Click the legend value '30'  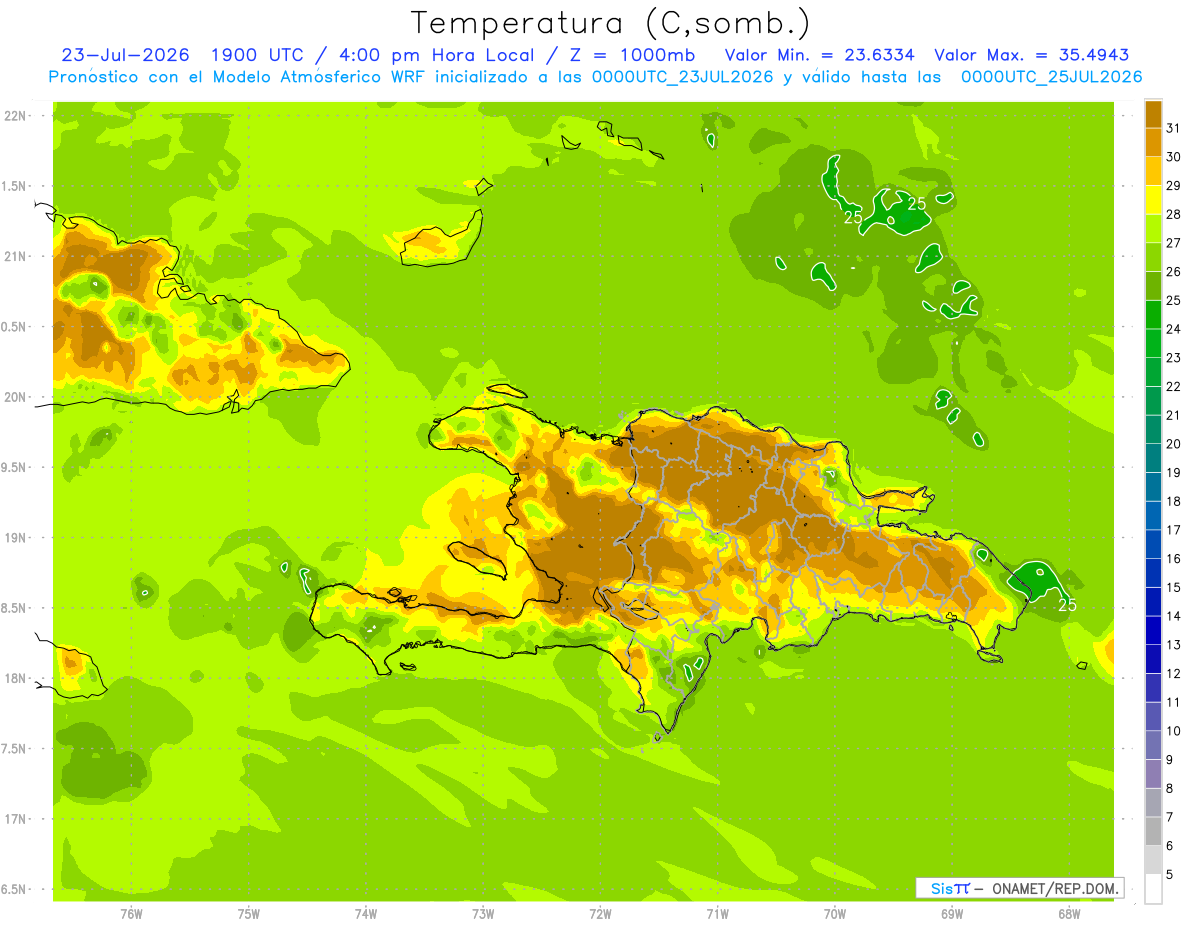click(1173, 157)
